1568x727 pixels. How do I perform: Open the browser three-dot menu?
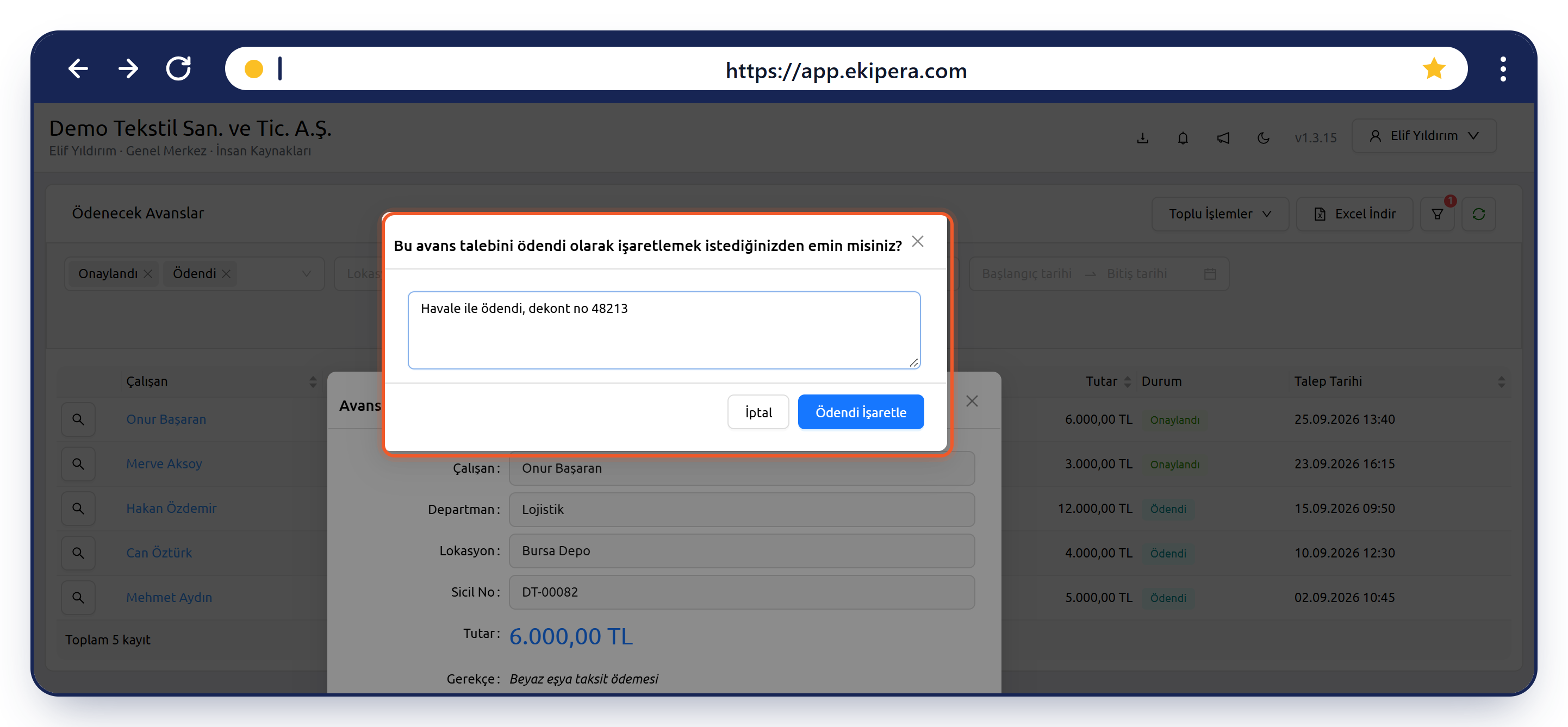pos(1503,69)
